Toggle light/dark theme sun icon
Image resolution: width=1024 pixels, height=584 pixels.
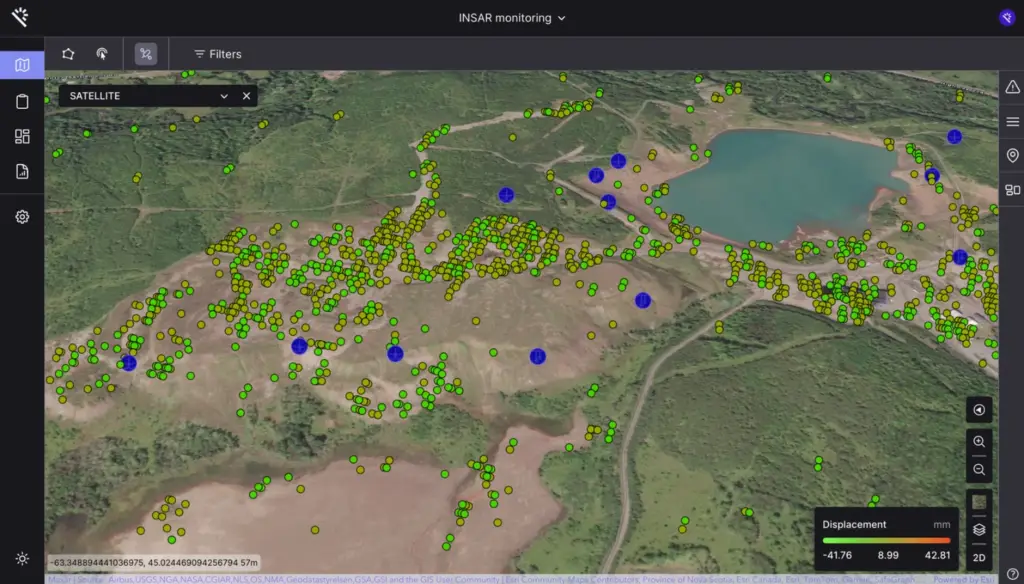tap(22, 558)
